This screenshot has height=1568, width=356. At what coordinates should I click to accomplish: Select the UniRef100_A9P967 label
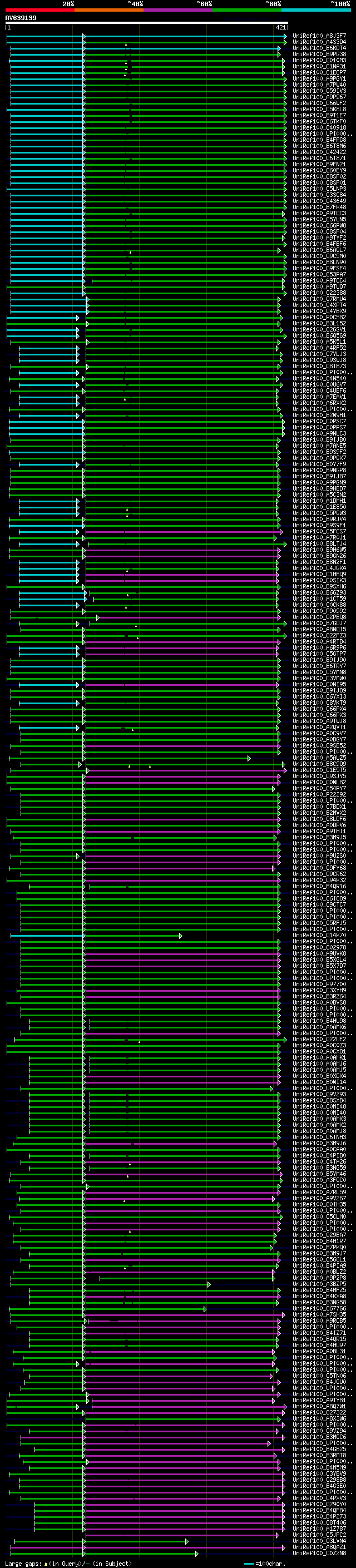[x=319, y=97]
